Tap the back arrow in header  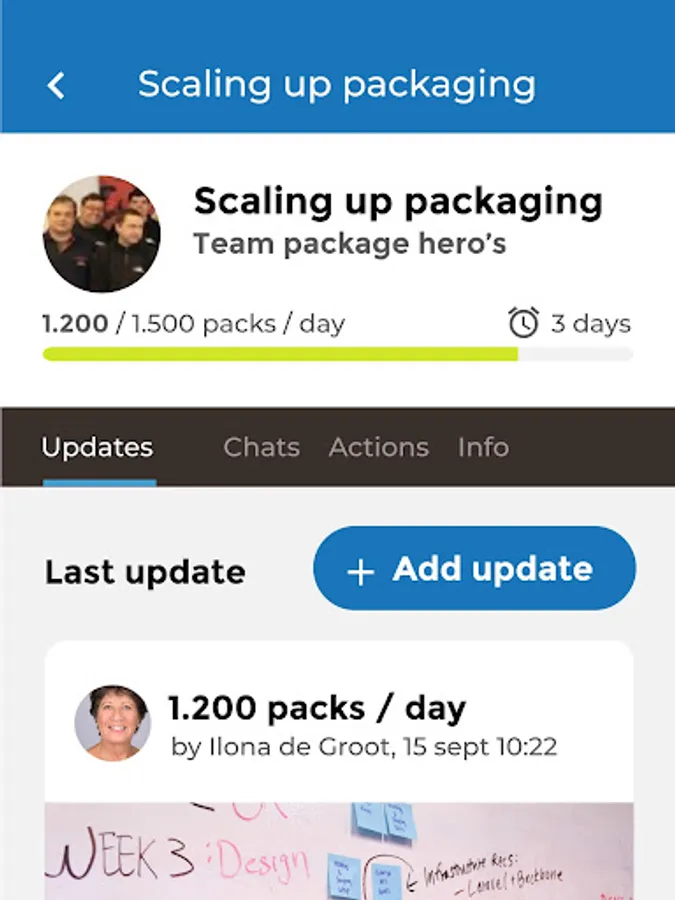[x=56, y=85]
